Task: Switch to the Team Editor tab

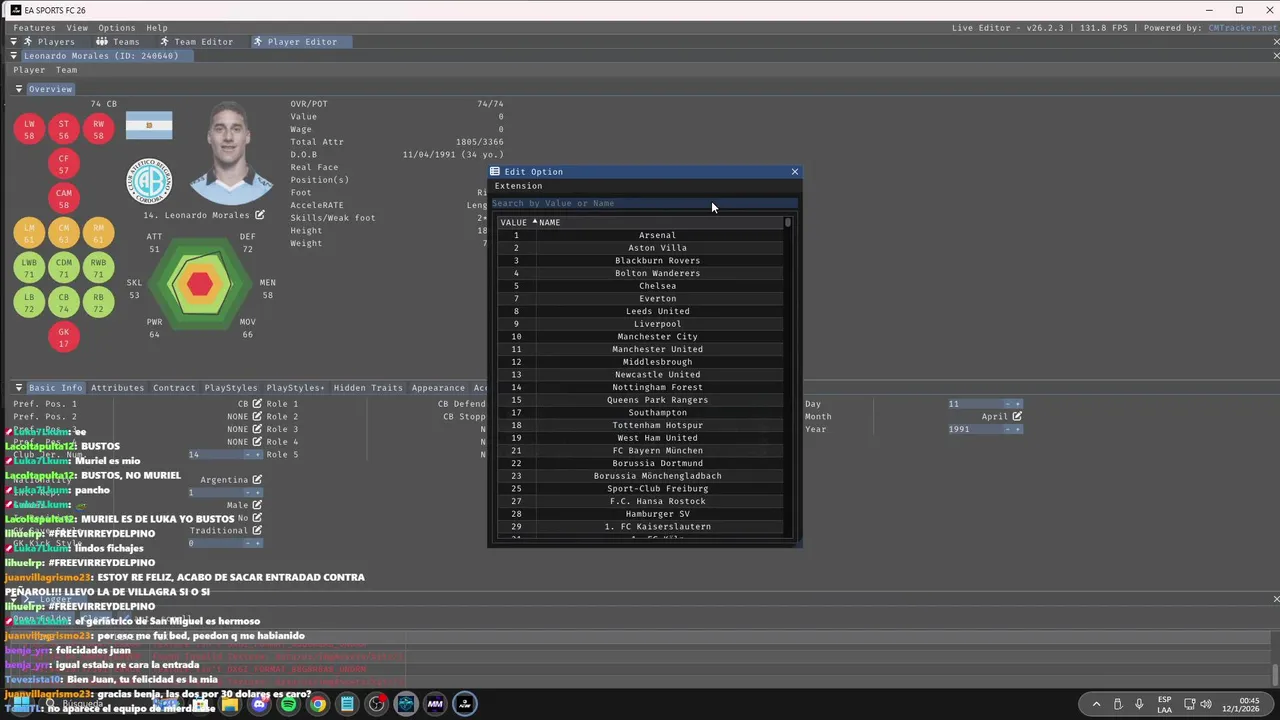Action: coord(196,42)
